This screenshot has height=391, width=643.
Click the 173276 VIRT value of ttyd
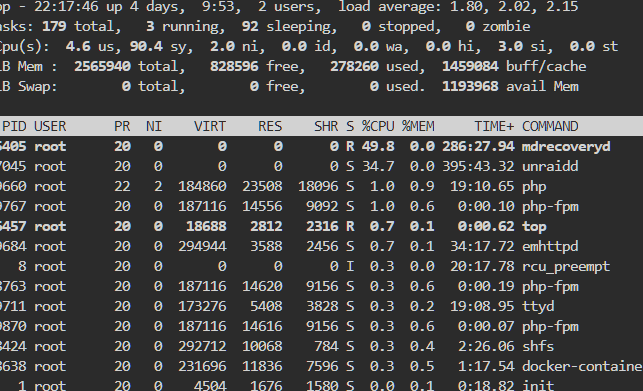[202, 306]
